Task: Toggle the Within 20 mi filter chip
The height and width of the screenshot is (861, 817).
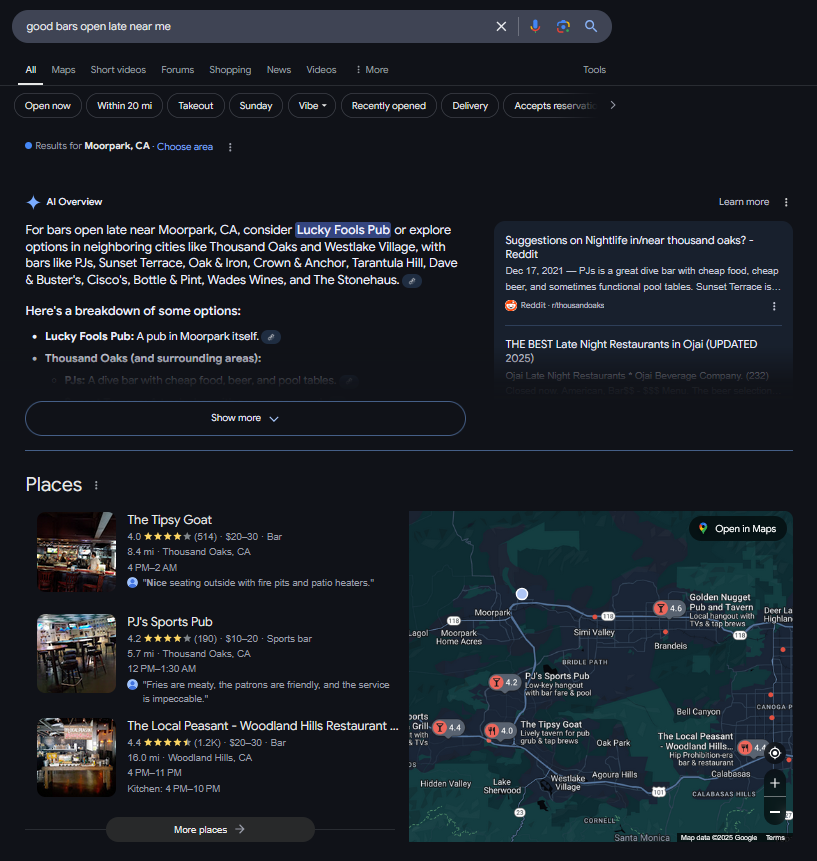Action: tap(125, 105)
